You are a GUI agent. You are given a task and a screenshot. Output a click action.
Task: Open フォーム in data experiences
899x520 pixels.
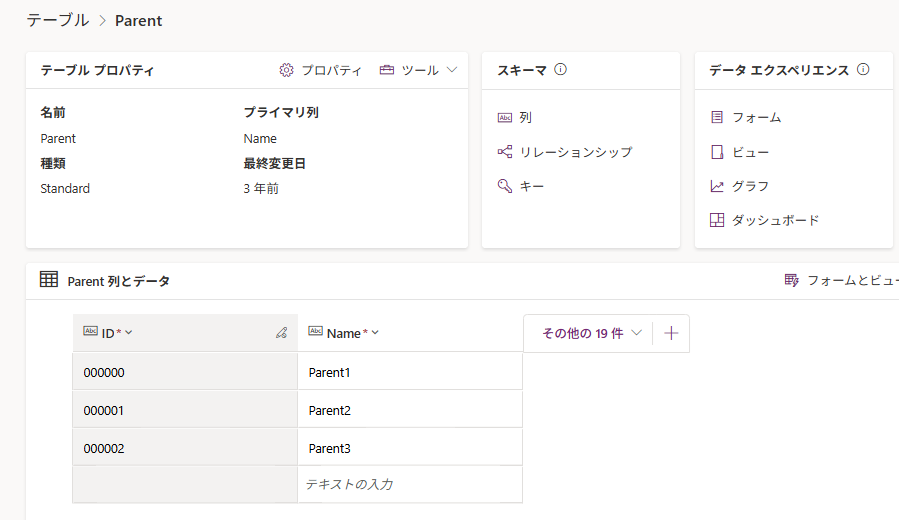(755, 118)
